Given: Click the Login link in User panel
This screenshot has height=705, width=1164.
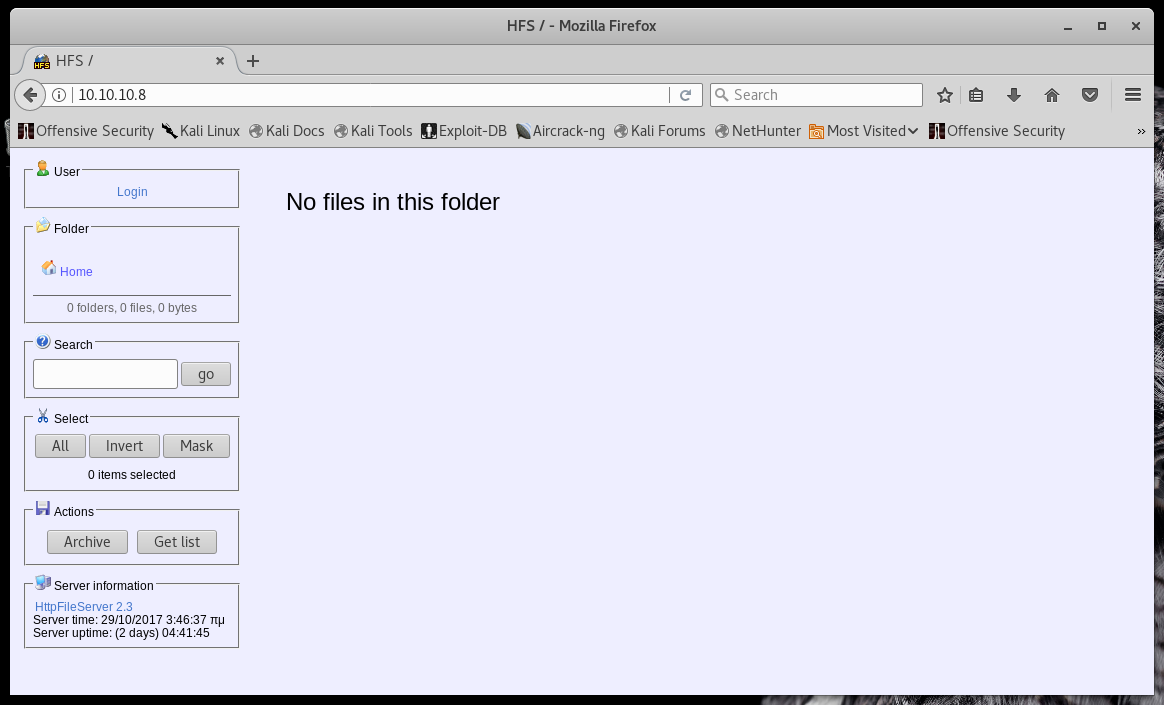Looking at the screenshot, I should (x=132, y=192).
